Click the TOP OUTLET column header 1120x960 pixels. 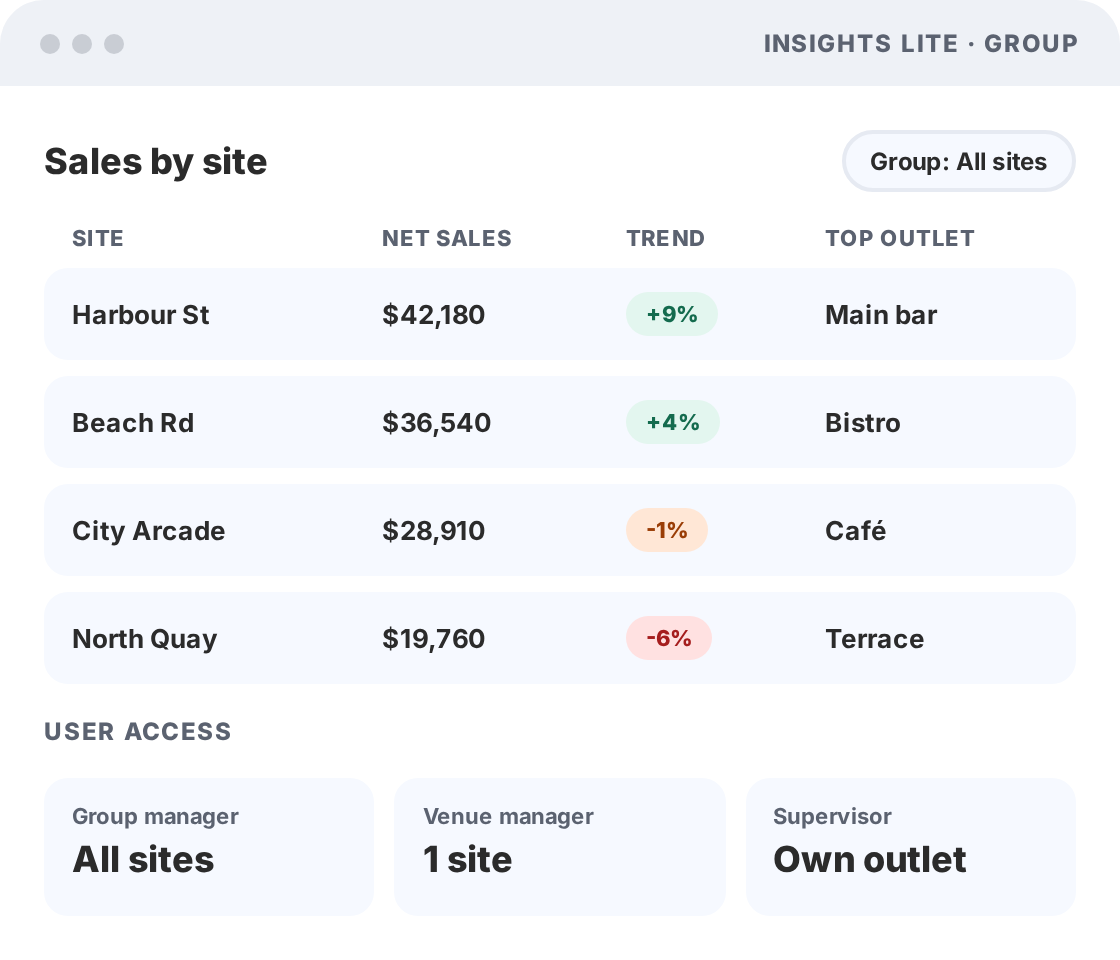coord(899,239)
